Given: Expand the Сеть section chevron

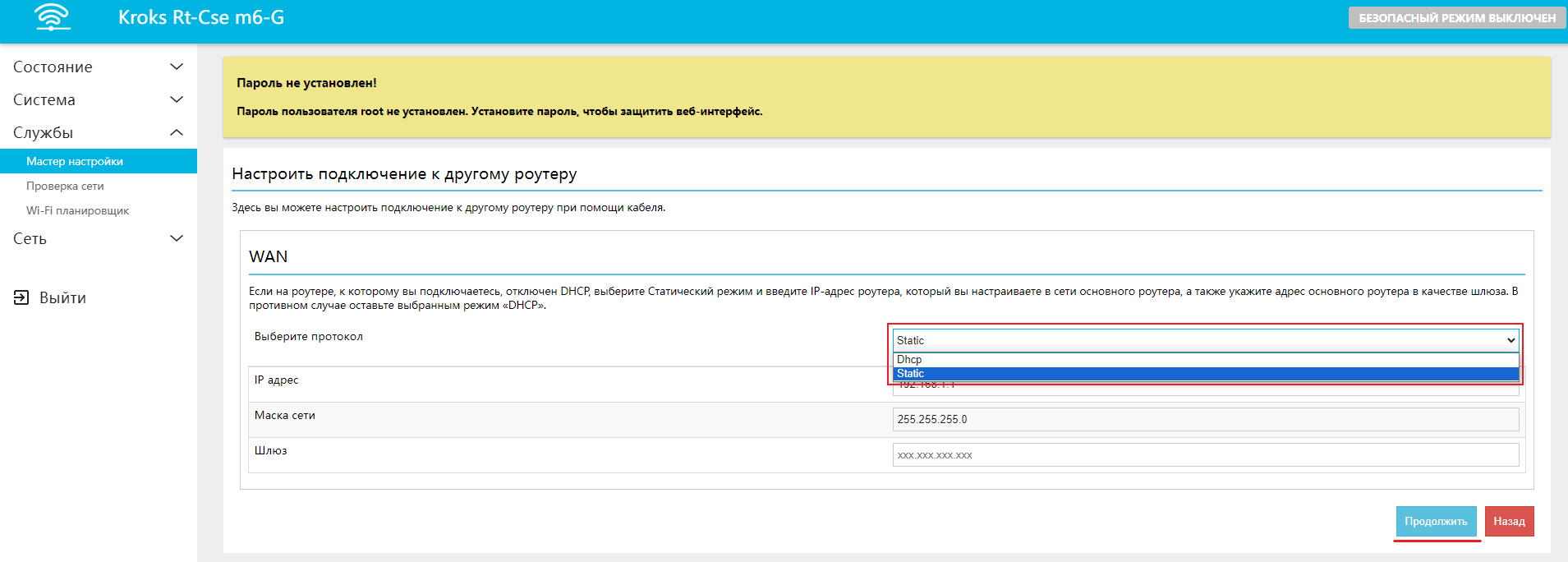Looking at the screenshot, I should click(x=176, y=238).
